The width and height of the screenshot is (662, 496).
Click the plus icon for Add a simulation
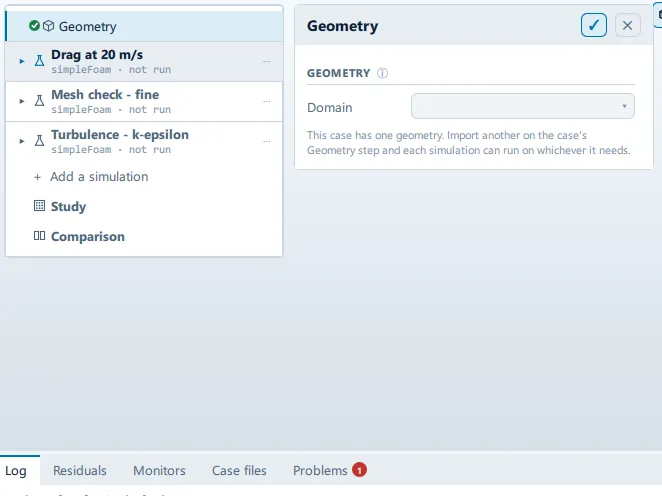tap(38, 177)
